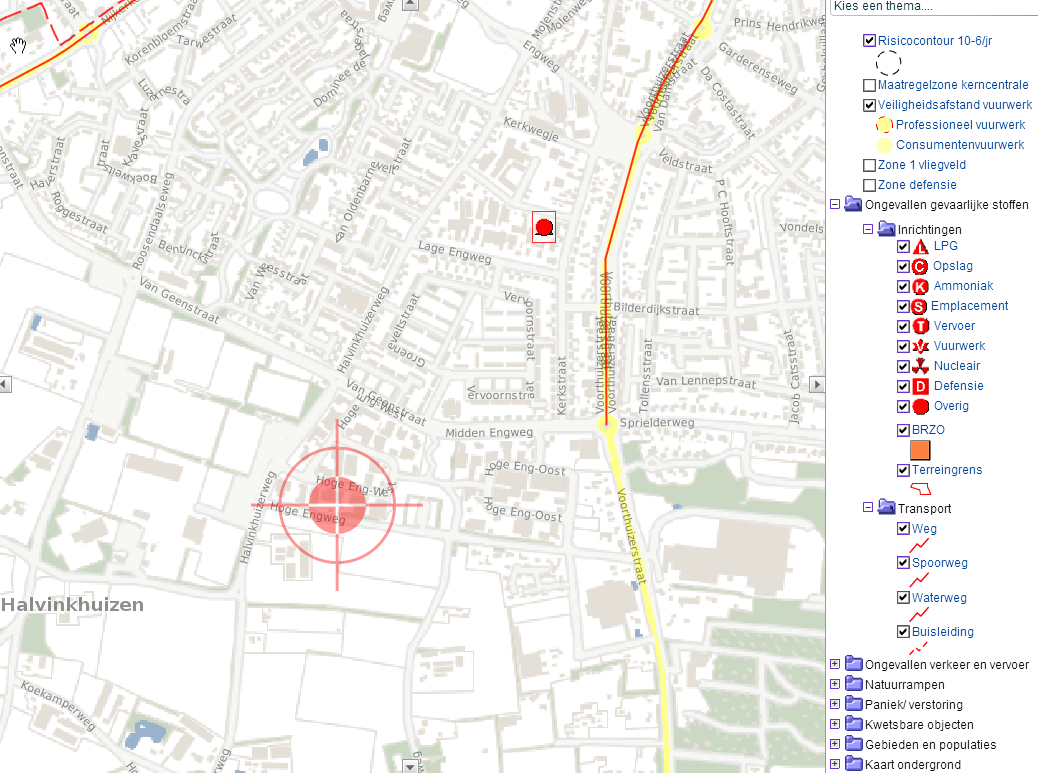This screenshot has width=1038, height=773.
Task: Click the Nucleair radiation symbol icon
Action: click(x=920, y=366)
